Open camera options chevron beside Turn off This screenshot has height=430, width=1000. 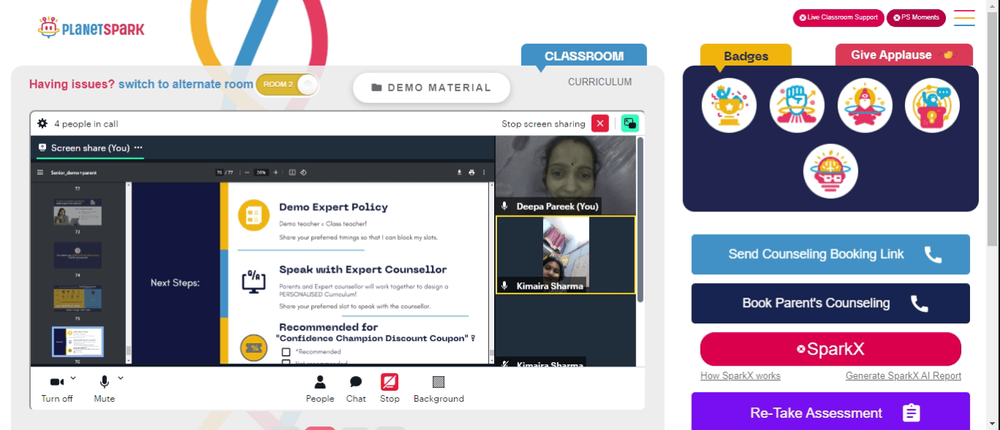pyautogui.click(x=73, y=378)
